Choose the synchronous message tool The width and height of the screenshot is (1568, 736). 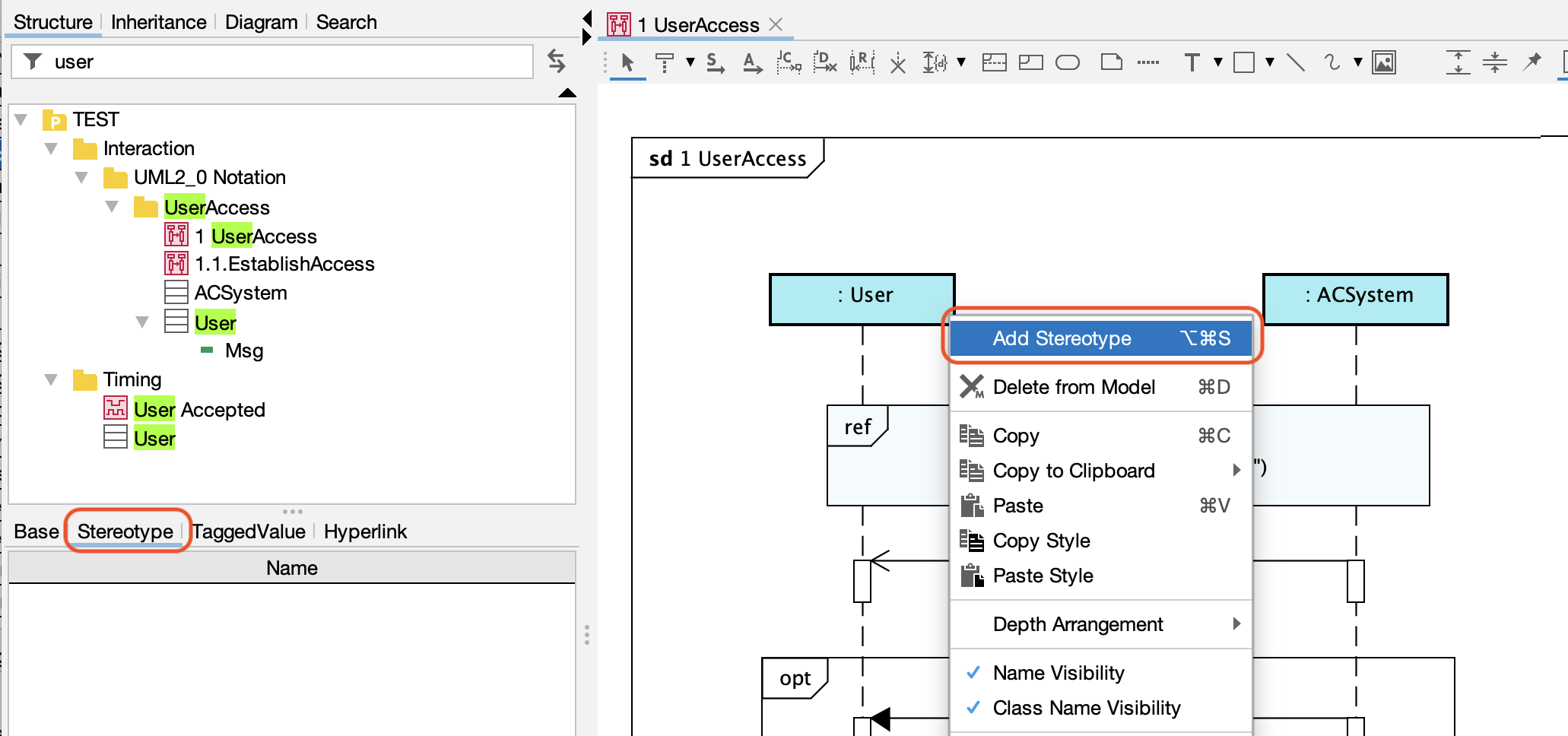pyautogui.click(x=715, y=62)
